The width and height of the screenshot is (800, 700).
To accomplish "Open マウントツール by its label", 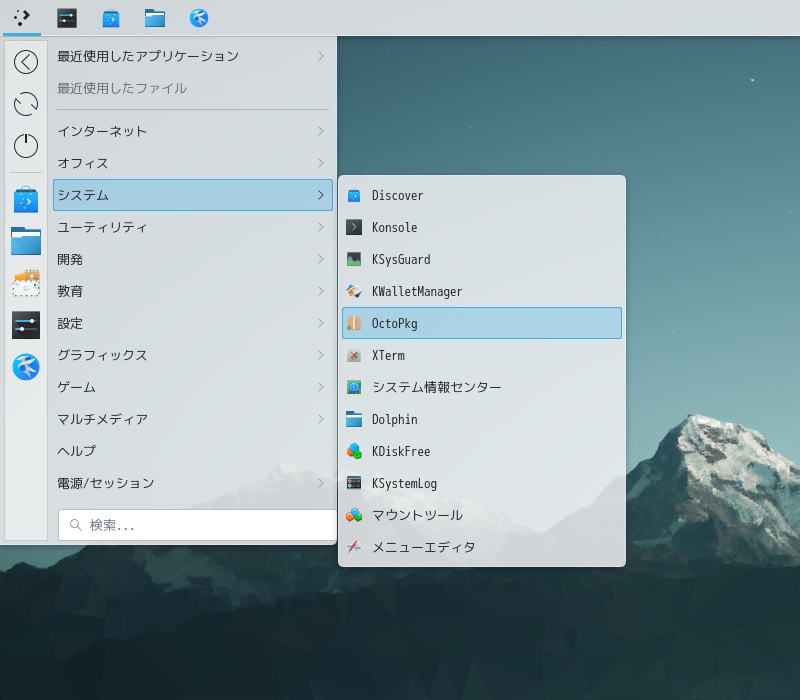I will [417, 515].
